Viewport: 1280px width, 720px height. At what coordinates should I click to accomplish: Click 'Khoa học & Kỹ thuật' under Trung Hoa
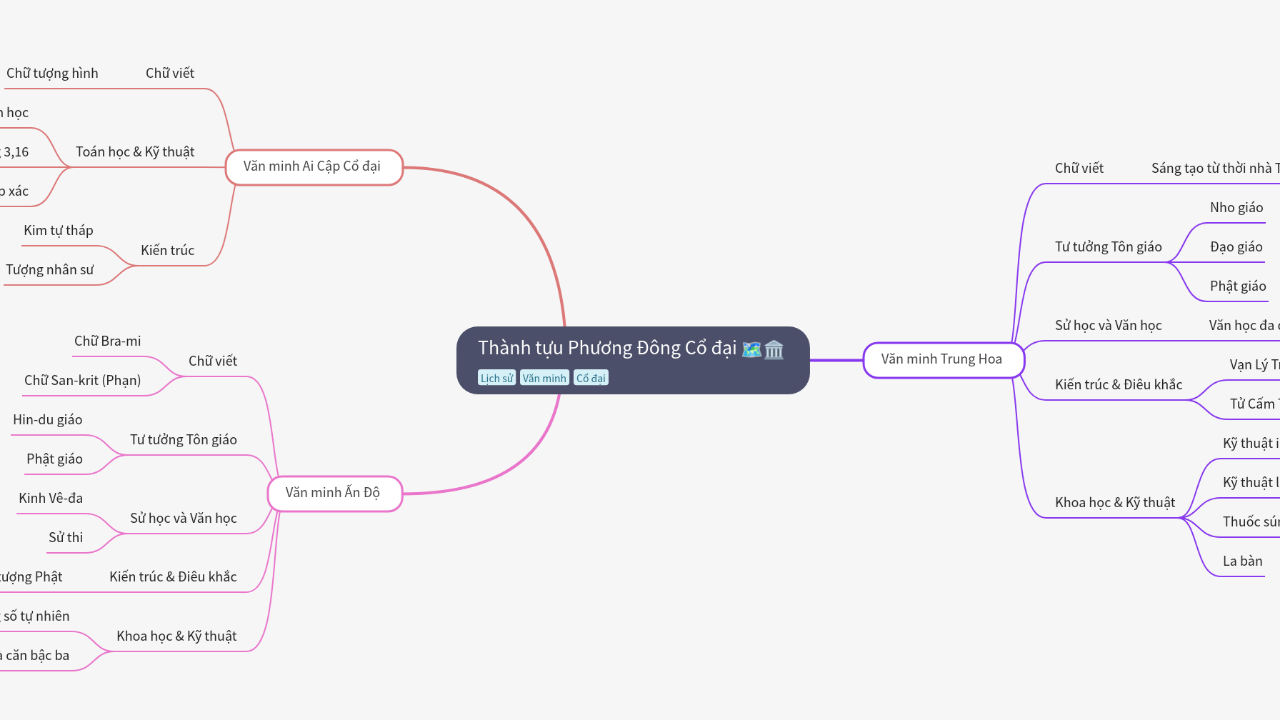(x=1115, y=503)
